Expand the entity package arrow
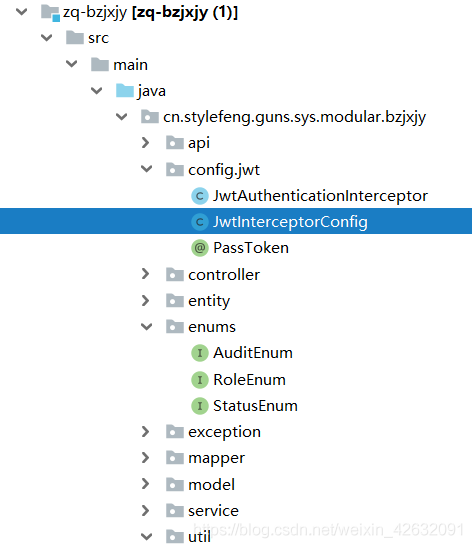The image size is (472, 548). point(145,301)
